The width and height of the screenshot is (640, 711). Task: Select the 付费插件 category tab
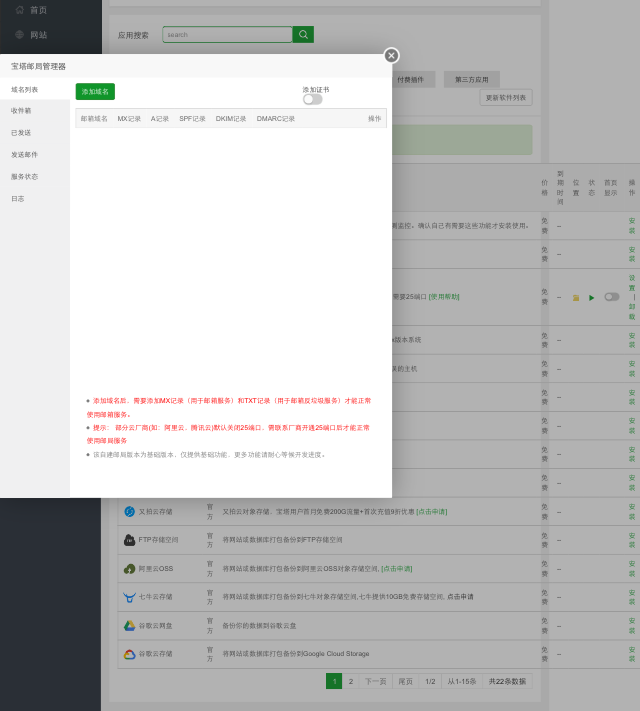[x=410, y=79]
